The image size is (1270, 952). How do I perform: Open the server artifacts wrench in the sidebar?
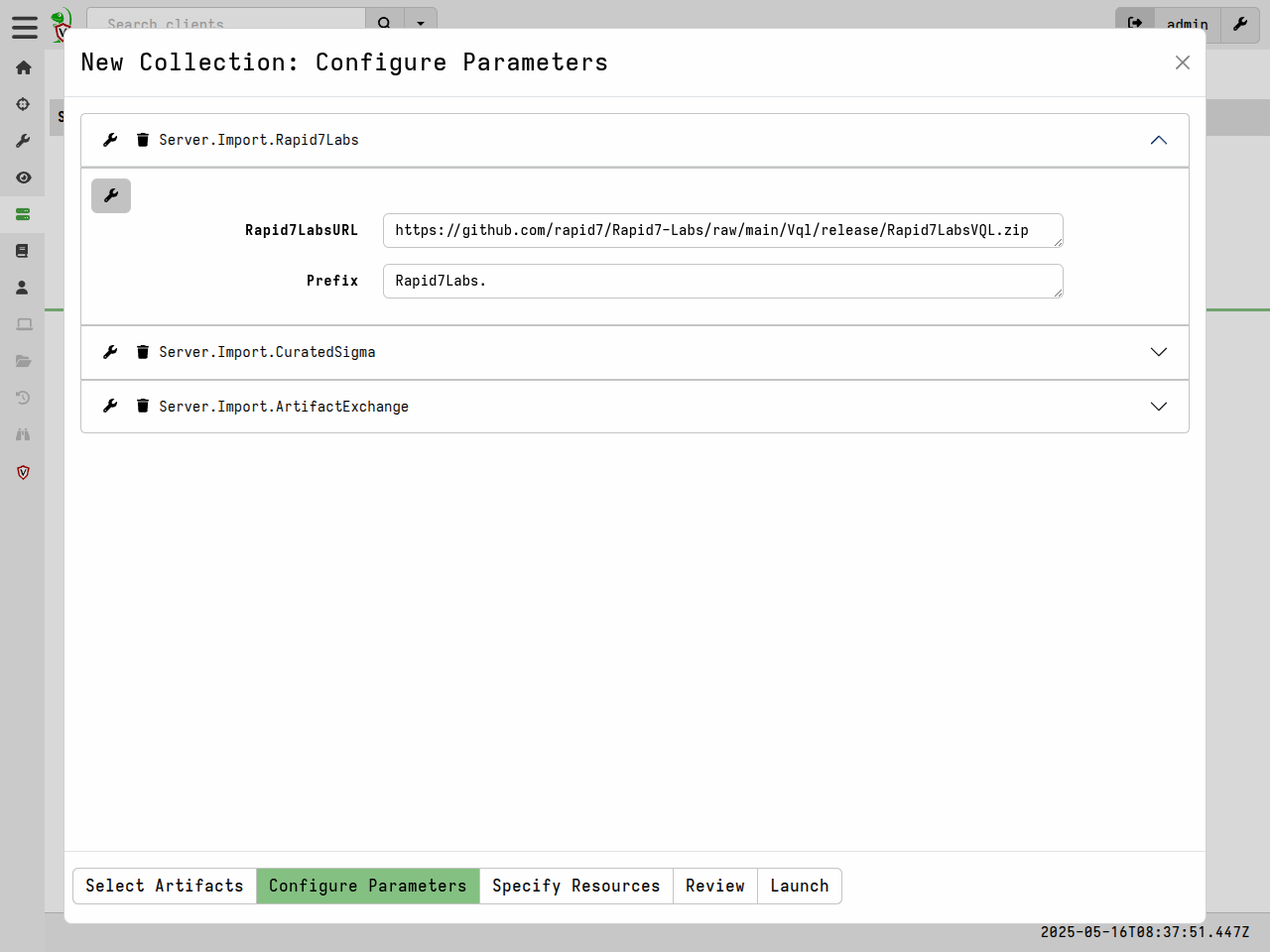coord(23,141)
